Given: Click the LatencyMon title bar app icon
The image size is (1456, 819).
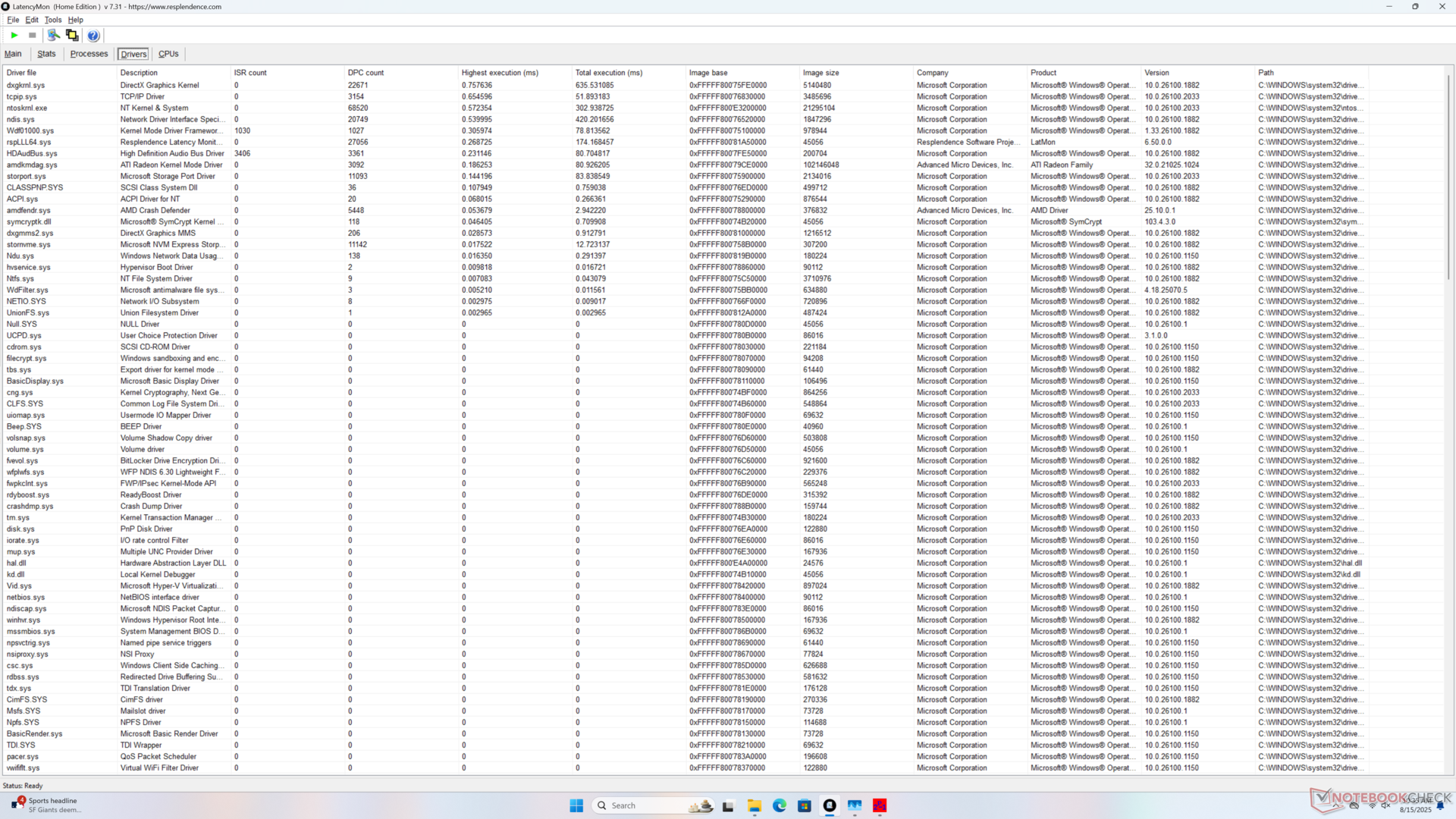Looking at the screenshot, I should click(5, 7).
